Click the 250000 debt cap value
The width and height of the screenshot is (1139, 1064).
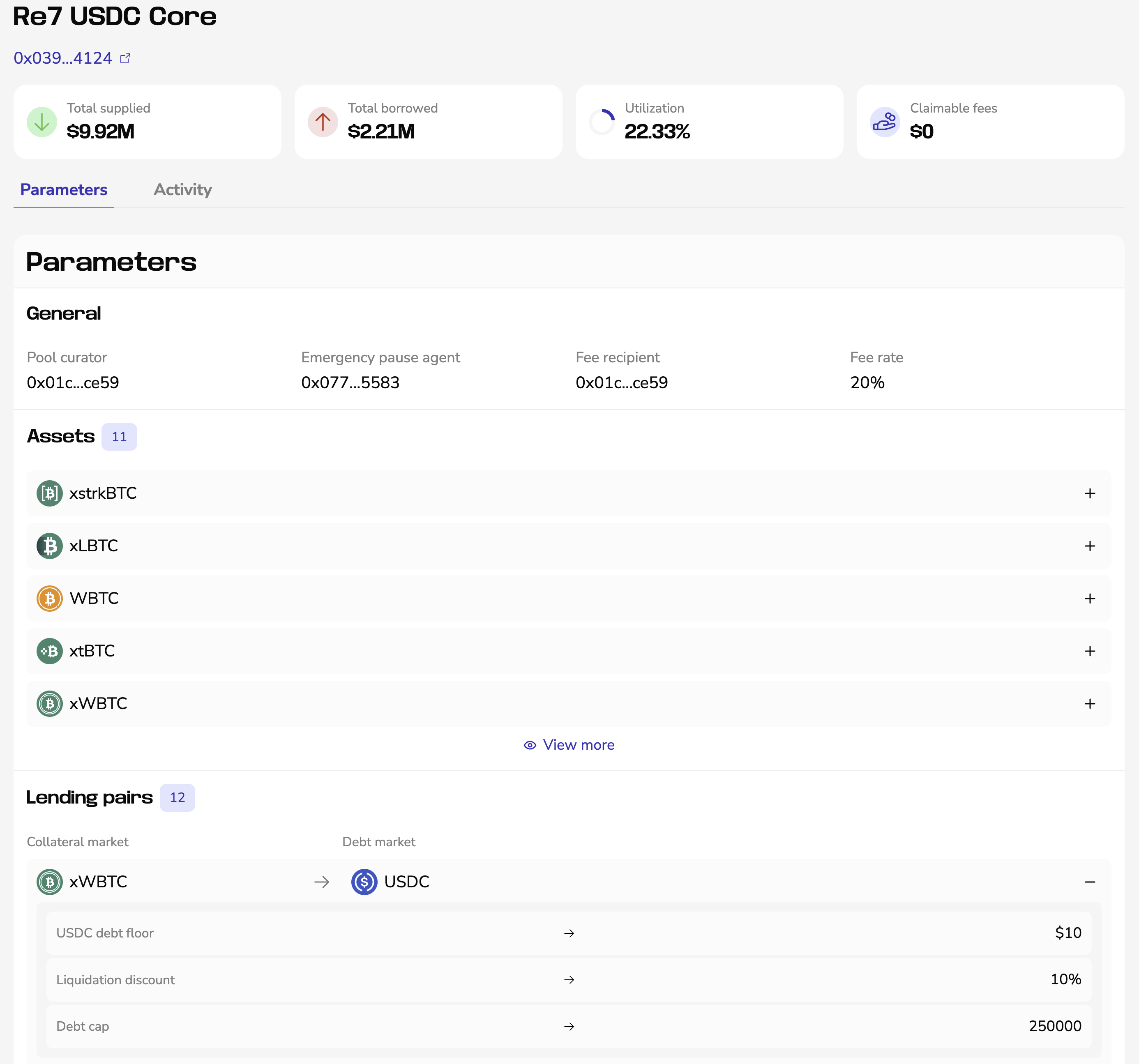(x=1055, y=1027)
